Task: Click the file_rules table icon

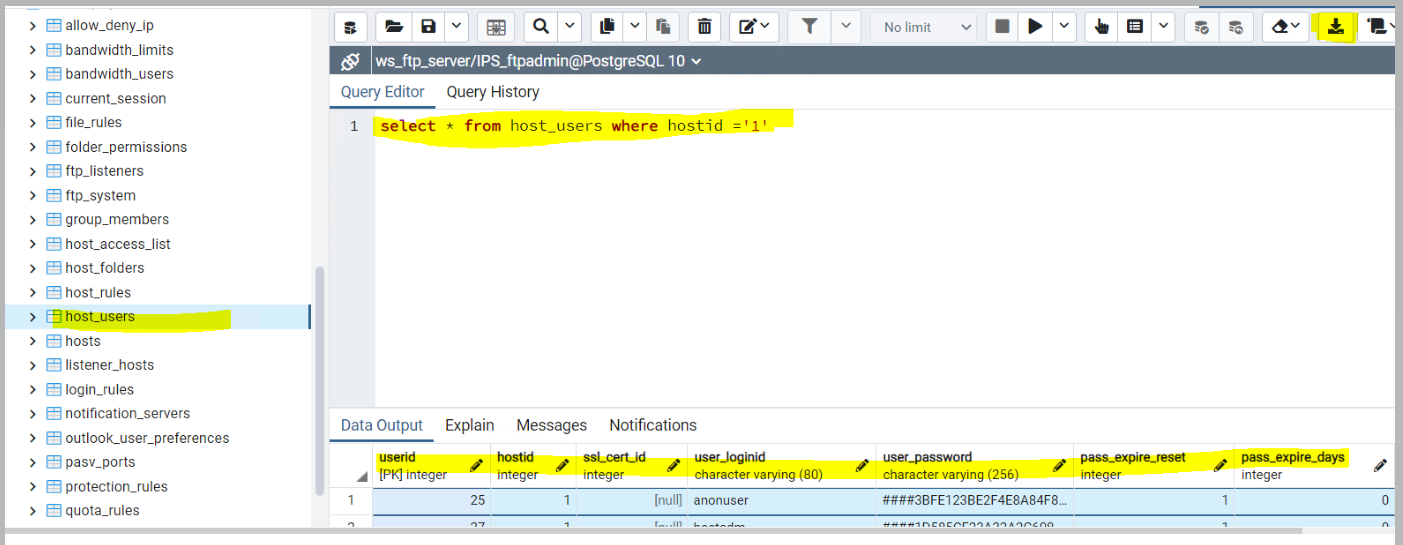Action: [54, 122]
